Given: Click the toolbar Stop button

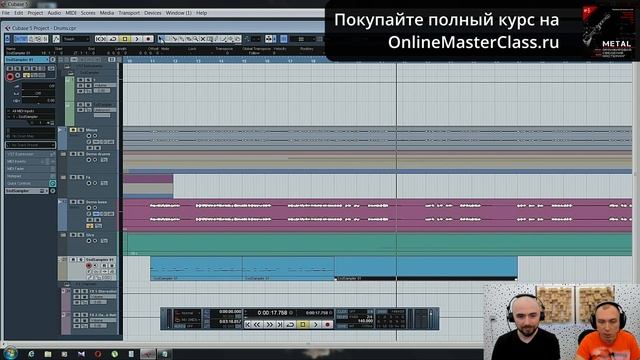Looking at the screenshot, I should tap(125, 39).
